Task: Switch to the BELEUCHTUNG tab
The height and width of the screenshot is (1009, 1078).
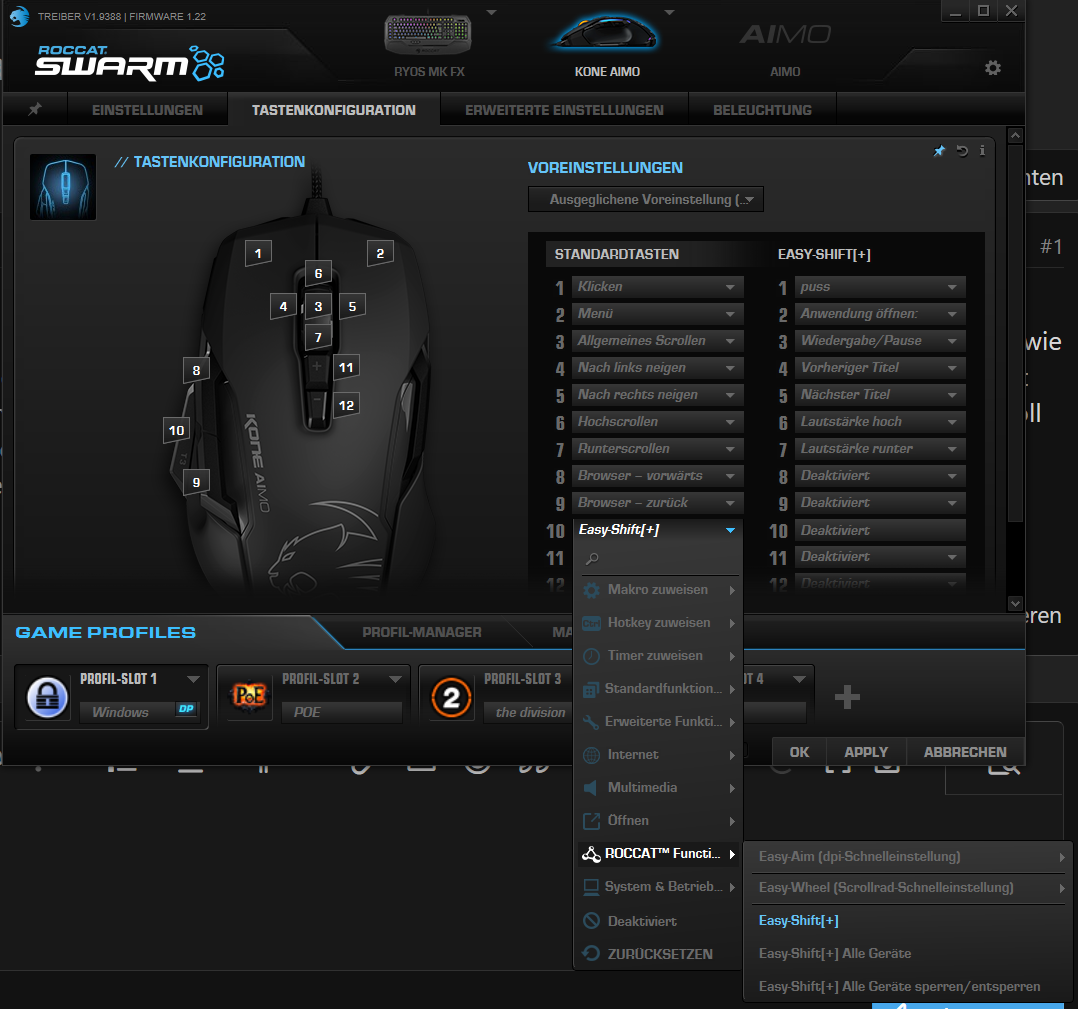Action: pos(762,110)
